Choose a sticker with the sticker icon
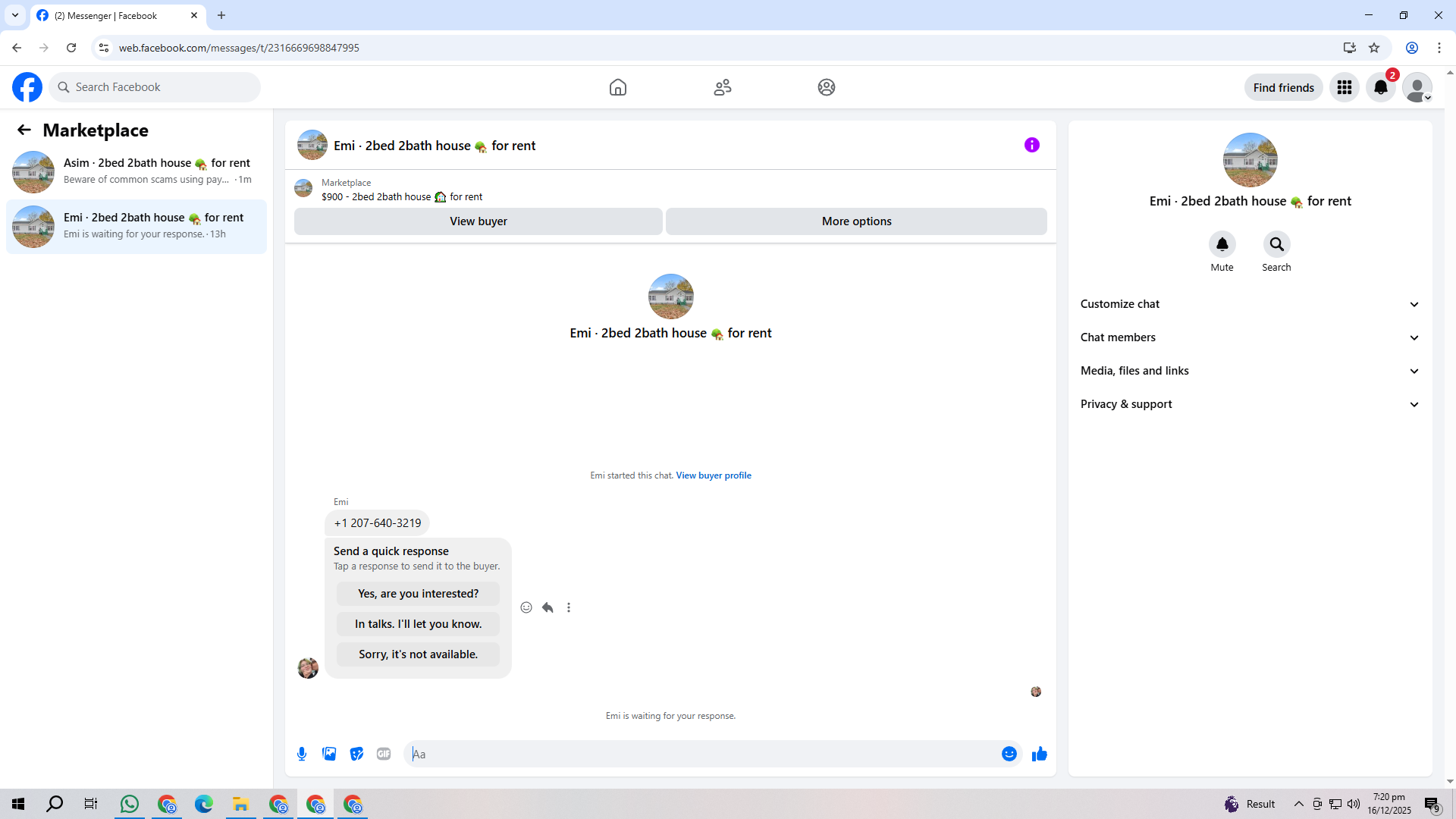The width and height of the screenshot is (1456, 819). coord(356,754)
